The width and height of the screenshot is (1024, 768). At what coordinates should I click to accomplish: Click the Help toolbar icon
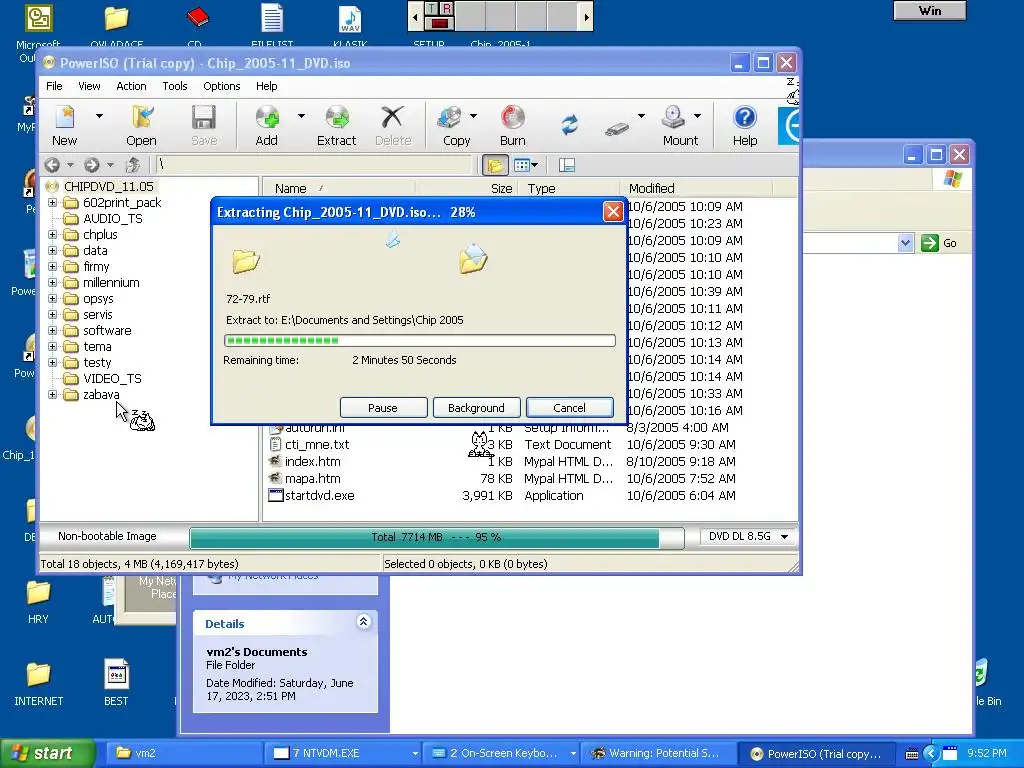click(x=744, y=125)
